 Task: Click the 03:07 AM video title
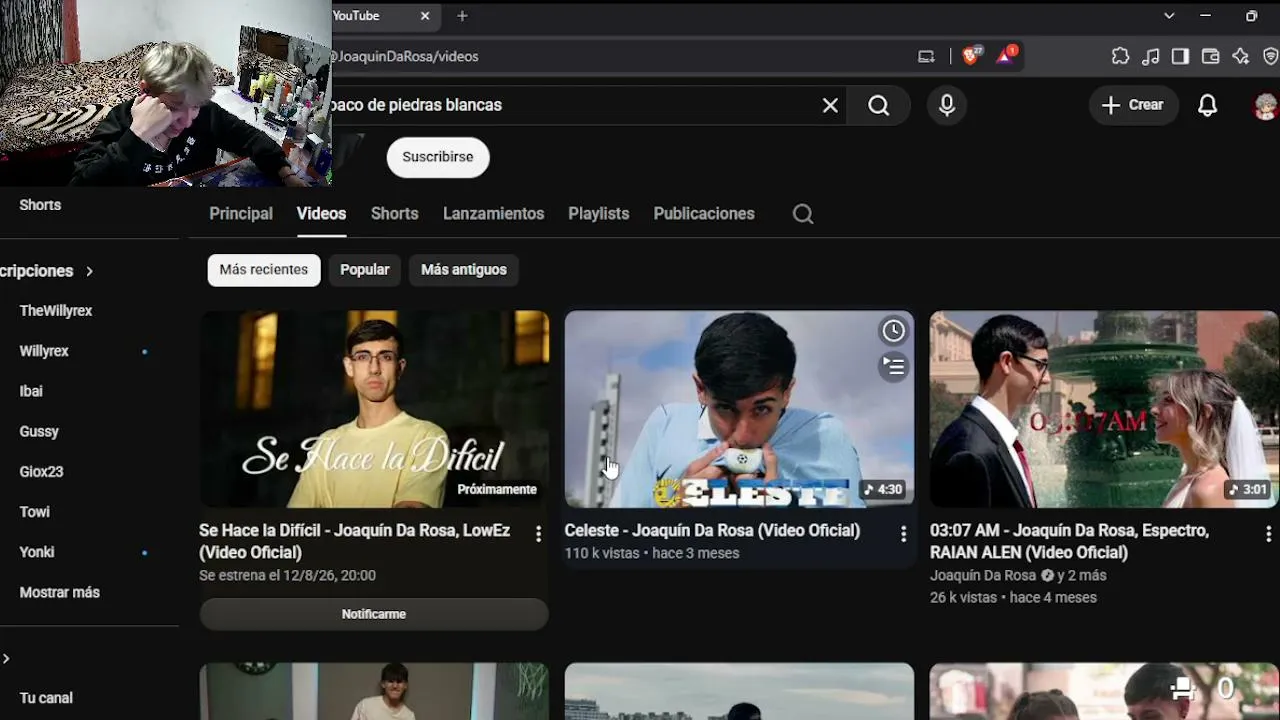click(1070, 541)
